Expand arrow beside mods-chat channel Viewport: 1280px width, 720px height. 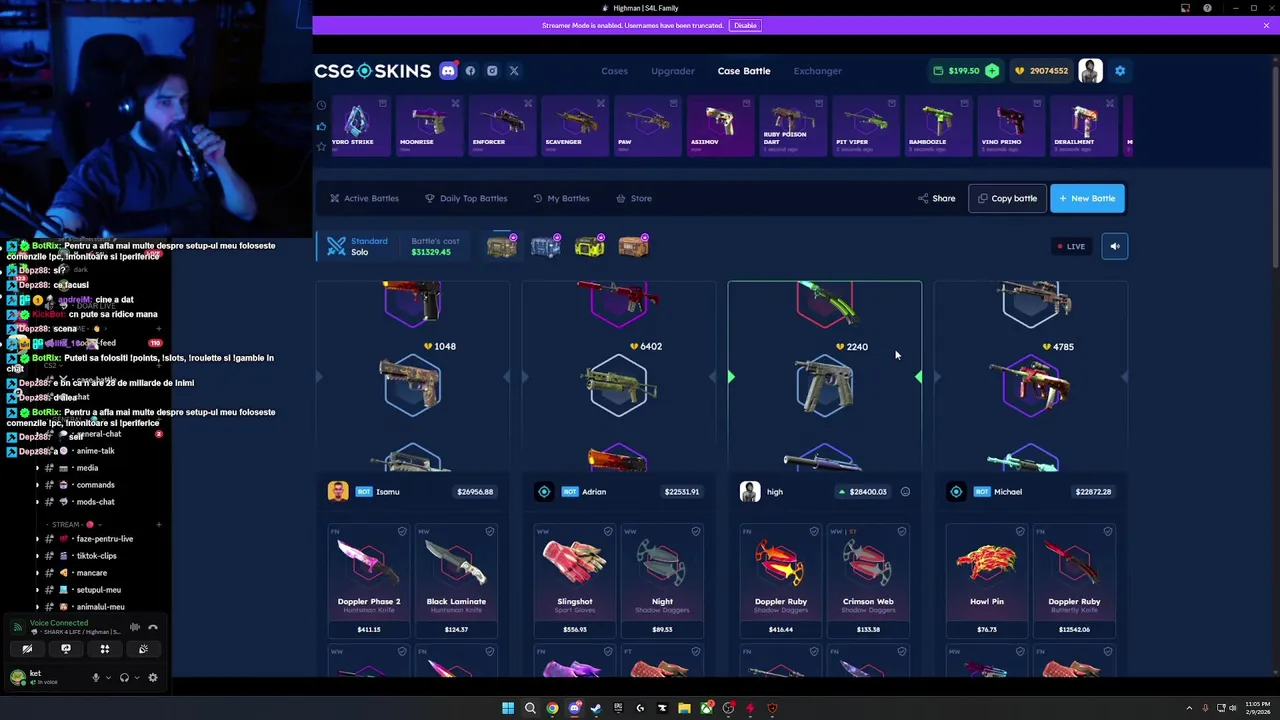[x=37, y=502]
